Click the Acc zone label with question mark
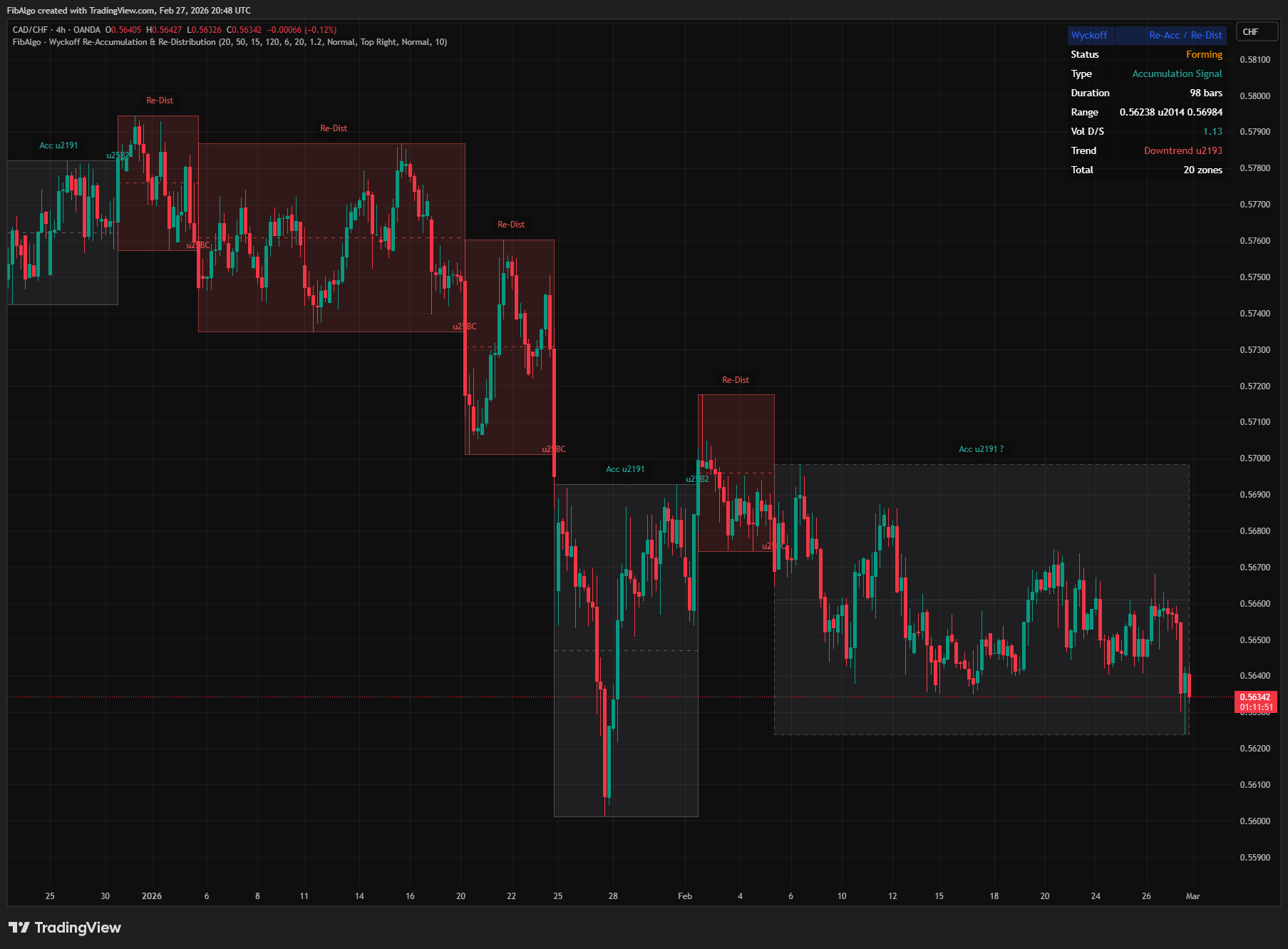The image size is (1288, 949). point(980,448)
